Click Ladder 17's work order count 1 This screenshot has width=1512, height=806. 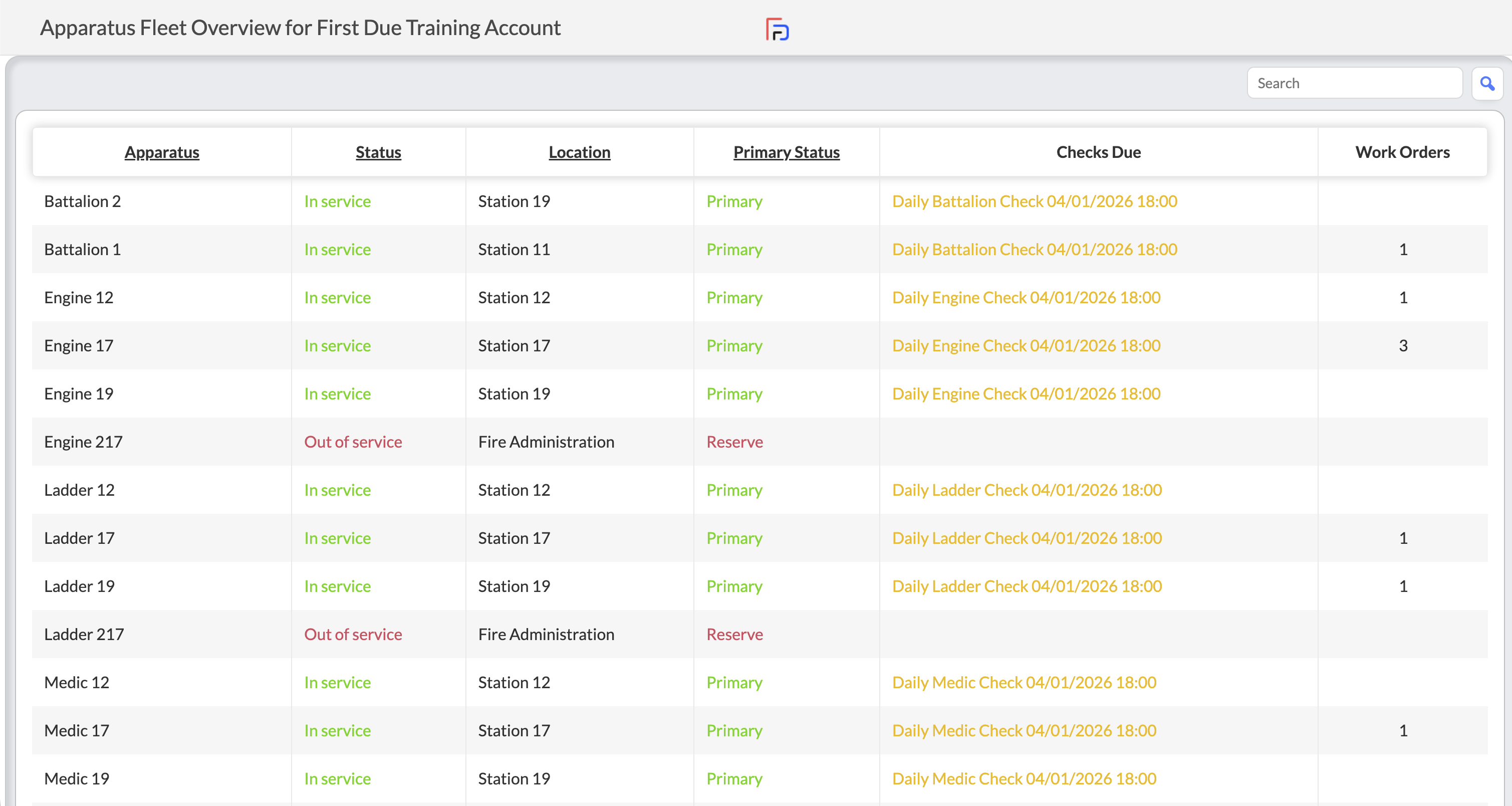(1403, 538)
